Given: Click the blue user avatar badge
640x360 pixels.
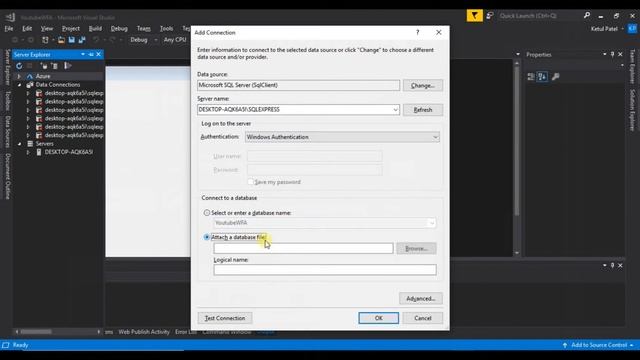Looking at the screenshot, I should pos(632,29).
